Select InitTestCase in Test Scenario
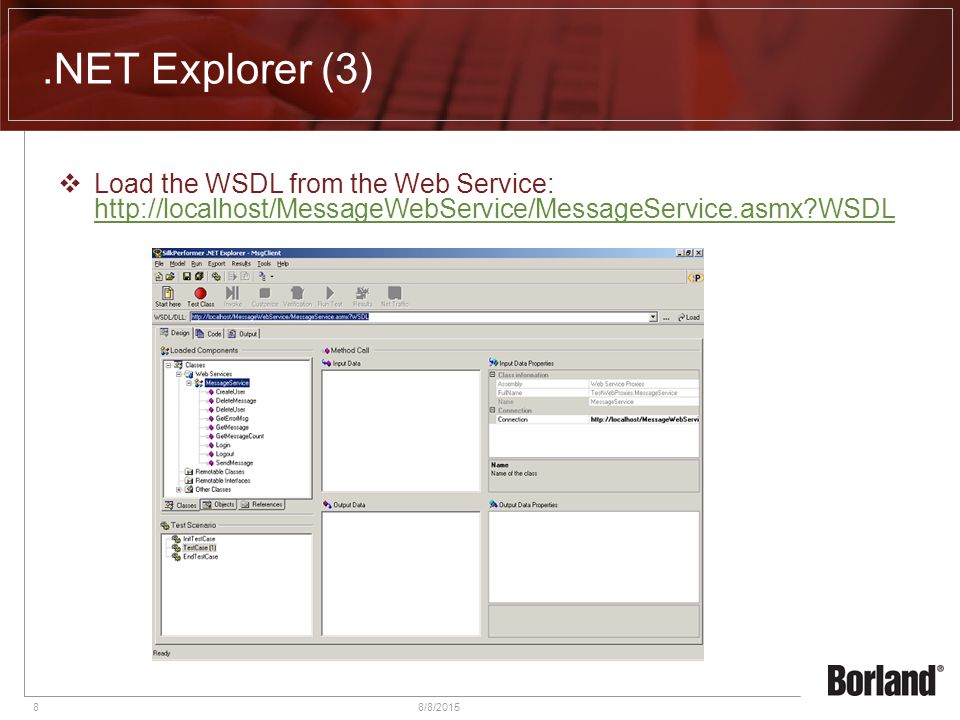This screenshot has height=720, width=960. 199,539
